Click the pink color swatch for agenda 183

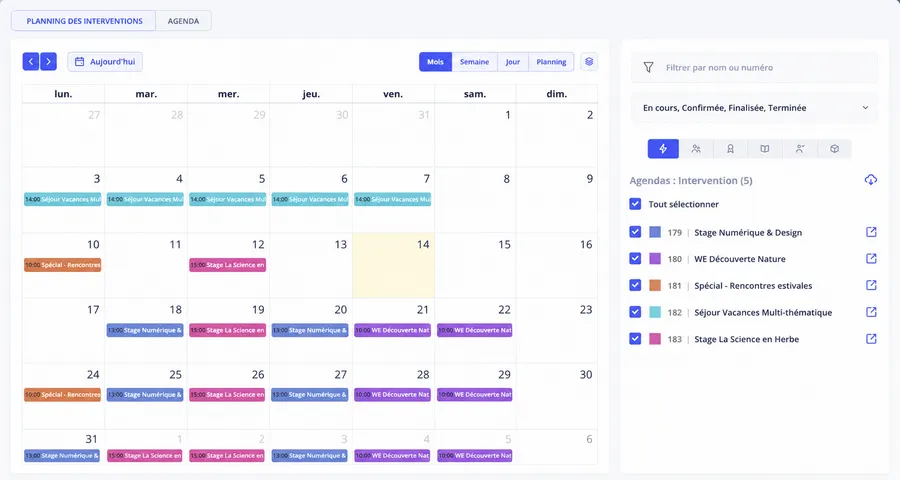tap(655, 339)
